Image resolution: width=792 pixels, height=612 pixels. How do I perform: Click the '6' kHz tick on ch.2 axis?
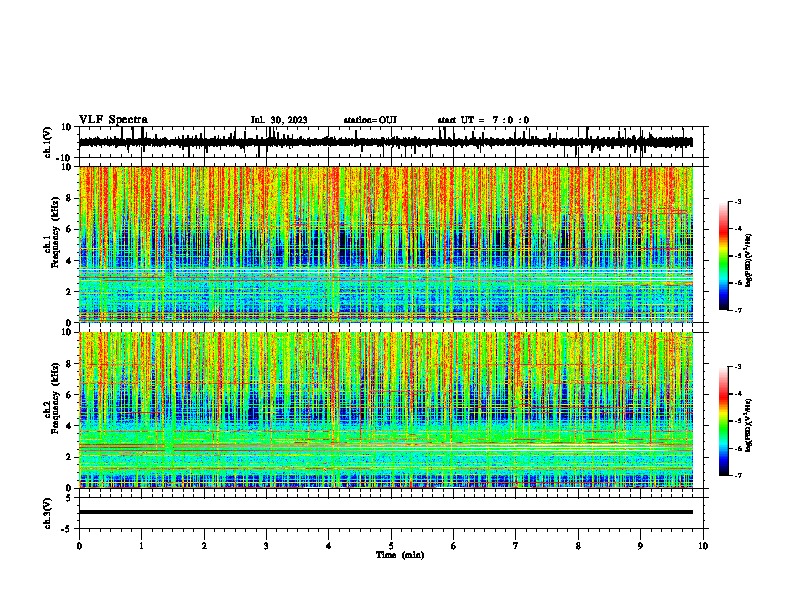(69, 394)
